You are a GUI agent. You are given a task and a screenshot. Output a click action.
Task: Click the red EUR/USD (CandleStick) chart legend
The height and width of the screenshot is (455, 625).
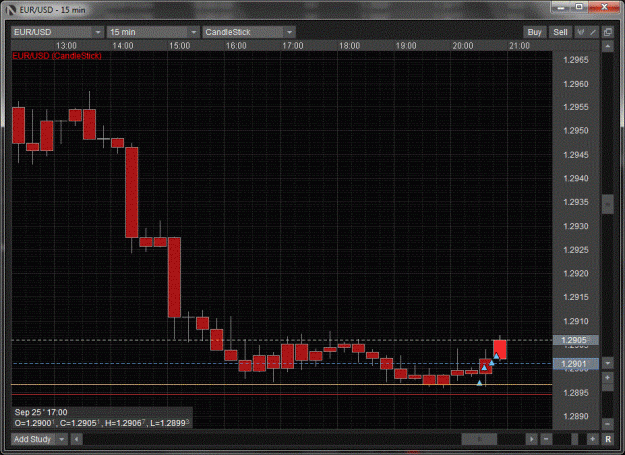[x=57, y=56]
